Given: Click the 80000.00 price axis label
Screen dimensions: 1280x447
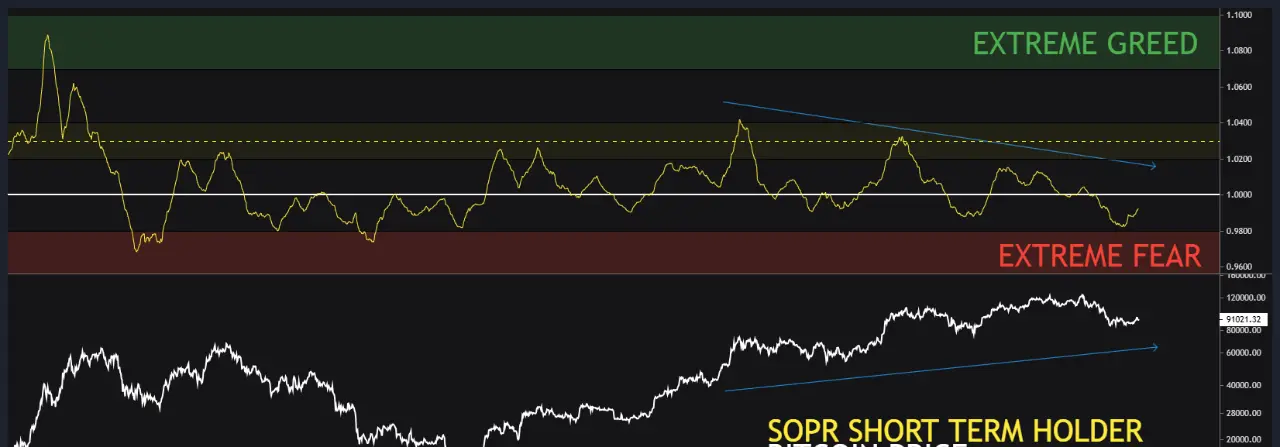Looking at the screenshot, I should click(1243, 330).
